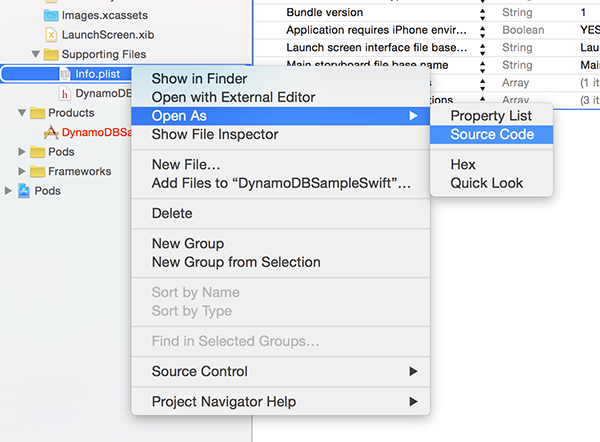Choose Show in Finder
600x442 pixels.
click(199, 79)
